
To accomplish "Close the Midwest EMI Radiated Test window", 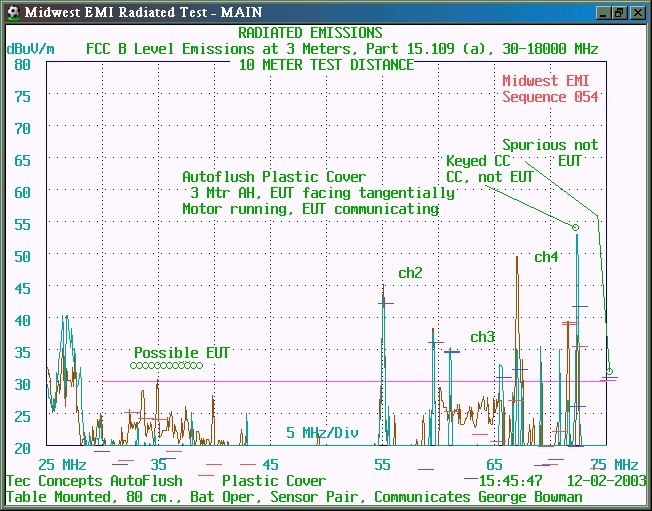I will tap(637, 12).
